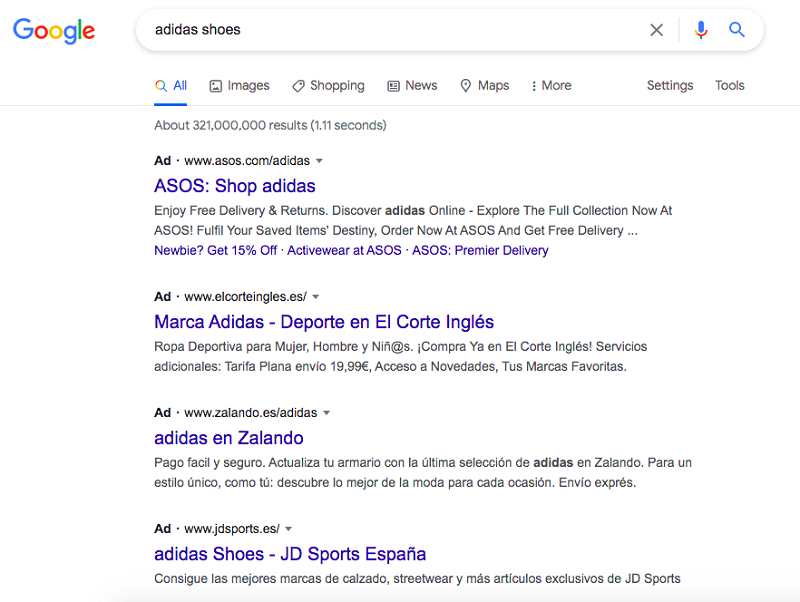800x602 pixels.
Task: Open the Shopping tab
Action: point(328,86)
